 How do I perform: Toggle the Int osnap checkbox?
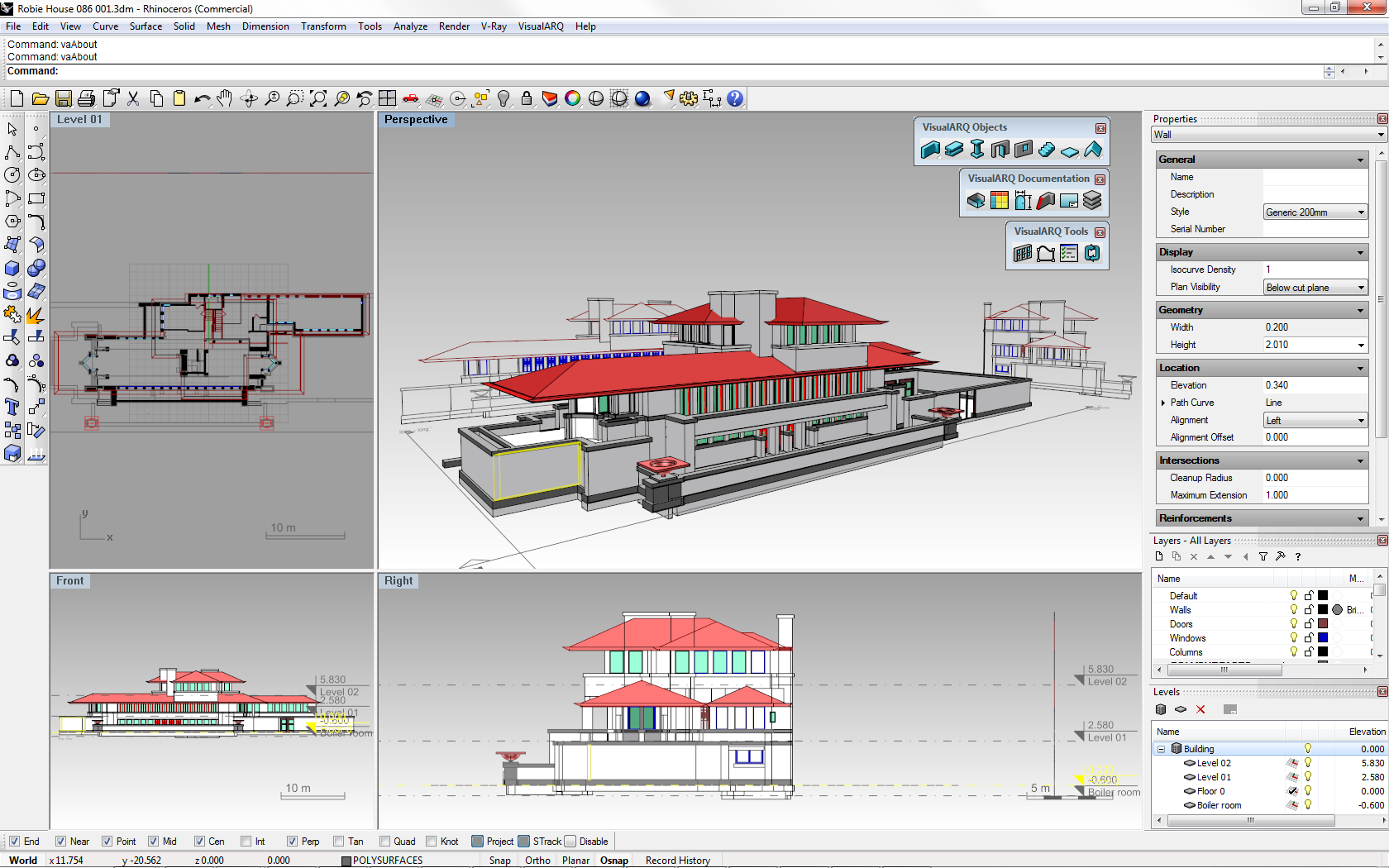[246, 842]
